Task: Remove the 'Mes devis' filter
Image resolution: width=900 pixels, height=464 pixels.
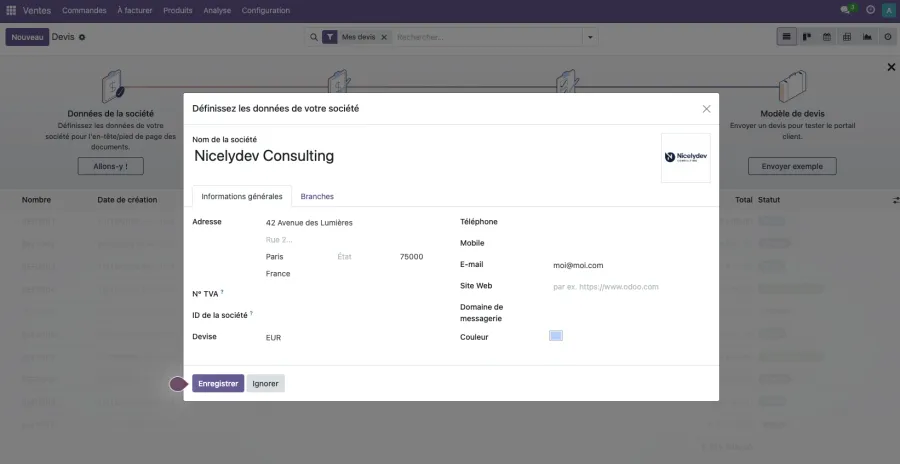Action: (x=384, y=37)
